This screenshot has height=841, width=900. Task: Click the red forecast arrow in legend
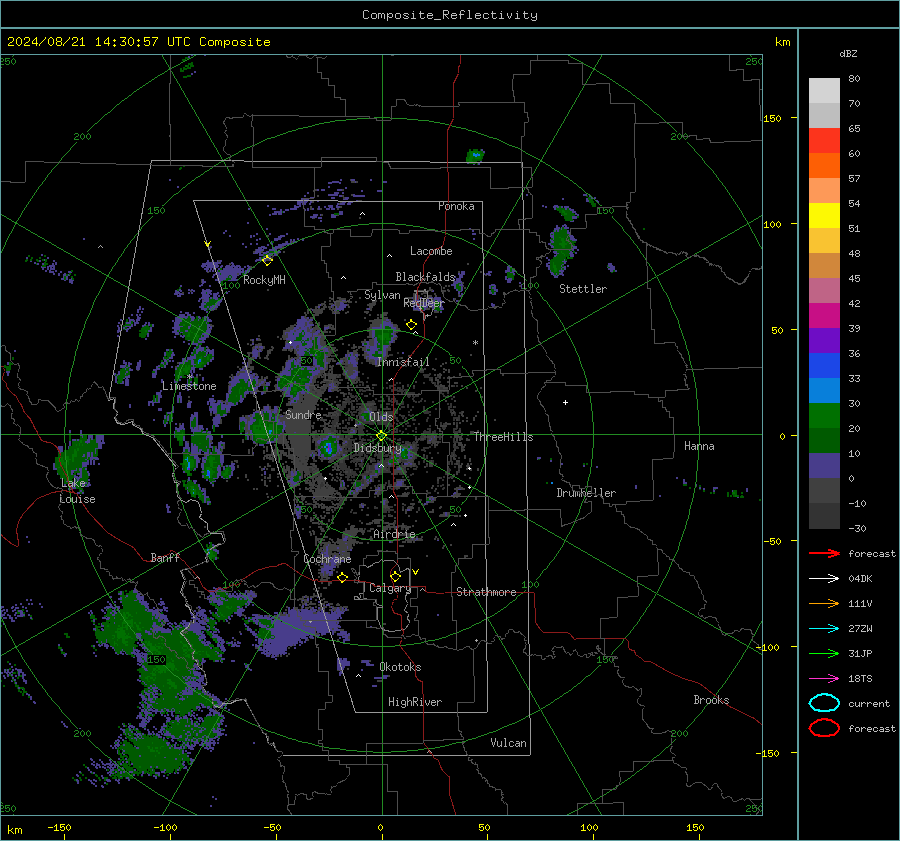click(824, 553)
